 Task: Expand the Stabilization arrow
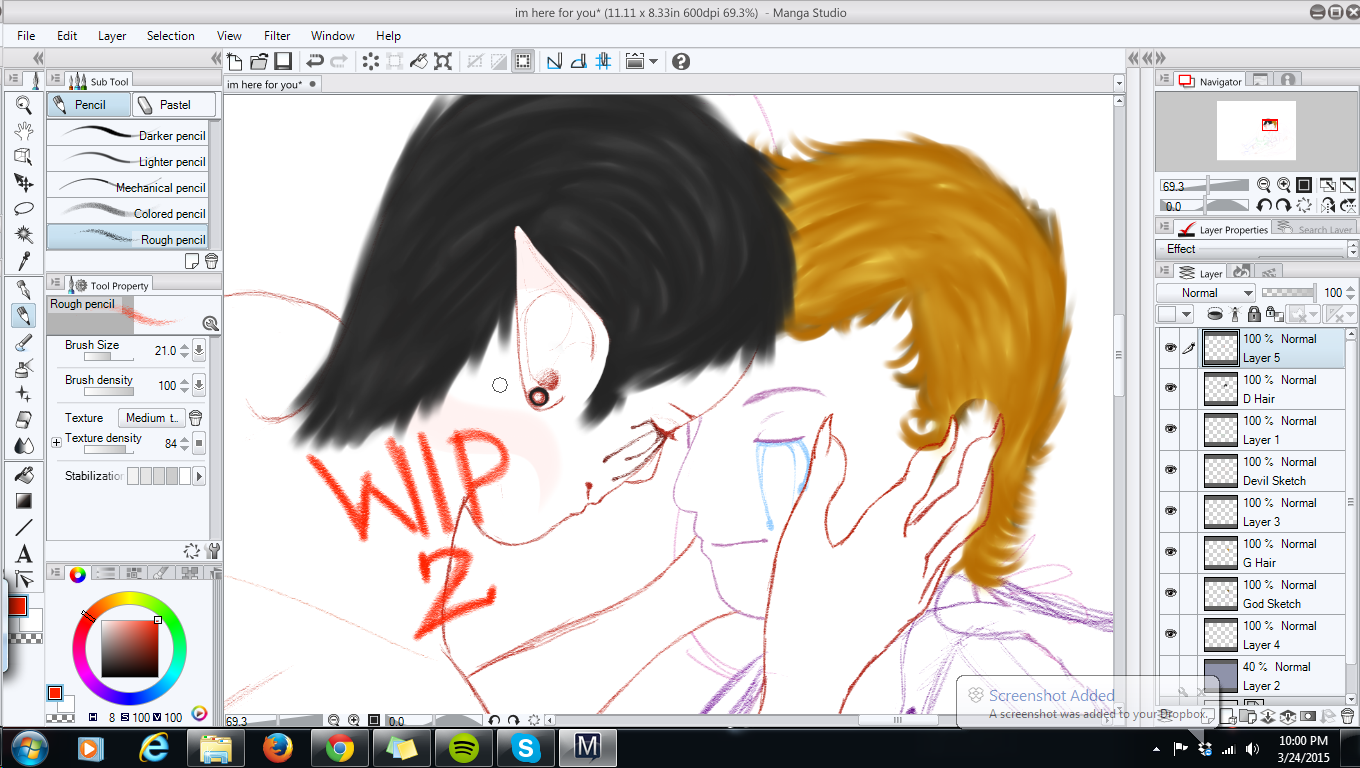pos(199,476)
